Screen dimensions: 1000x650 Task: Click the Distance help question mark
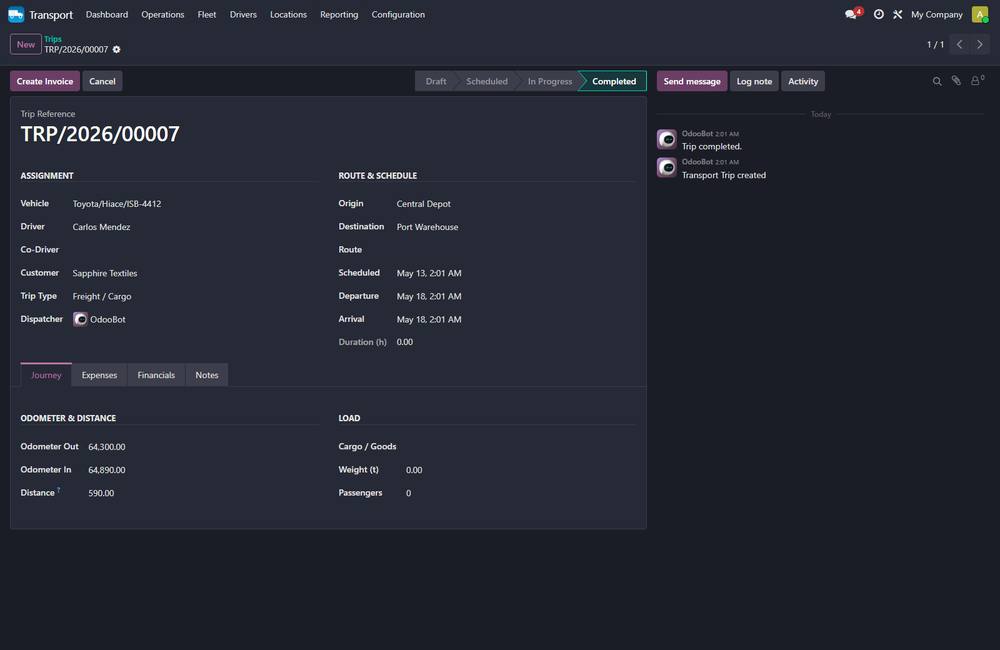[59, 490]
